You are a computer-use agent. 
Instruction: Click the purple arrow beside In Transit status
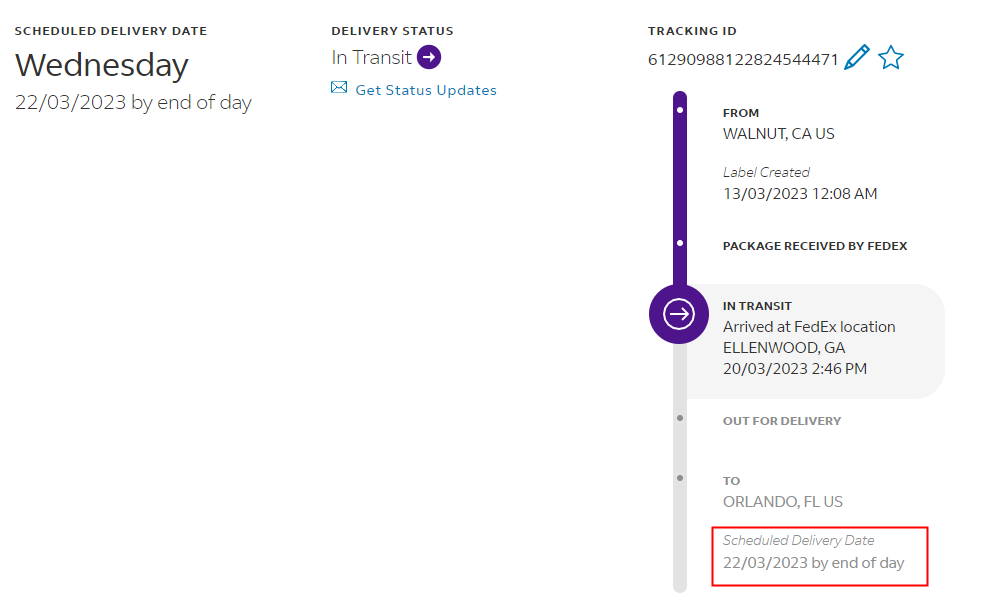pyautogui.click(x=429, y=57)
